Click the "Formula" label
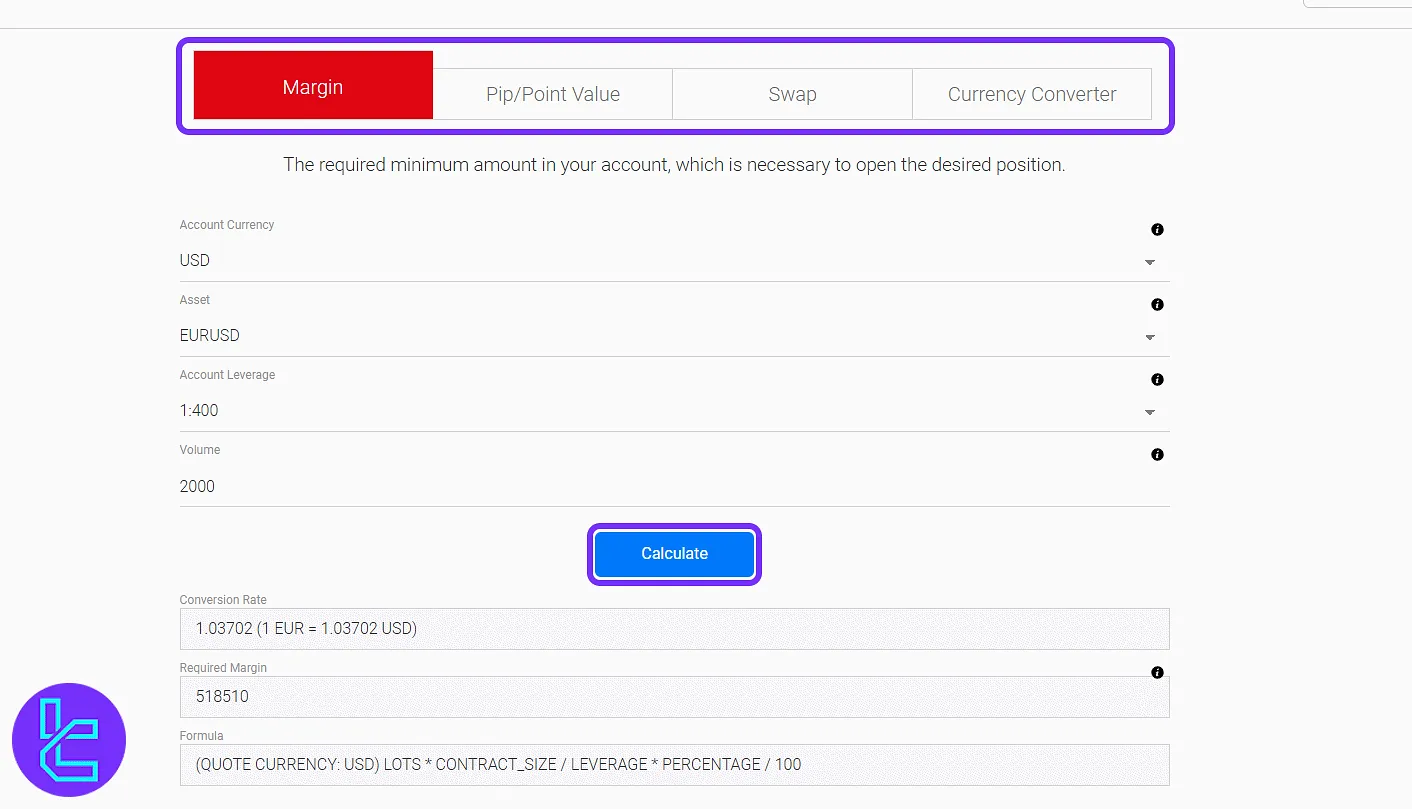The height and width of the screenshot is (809, 1412). point(202,736)
